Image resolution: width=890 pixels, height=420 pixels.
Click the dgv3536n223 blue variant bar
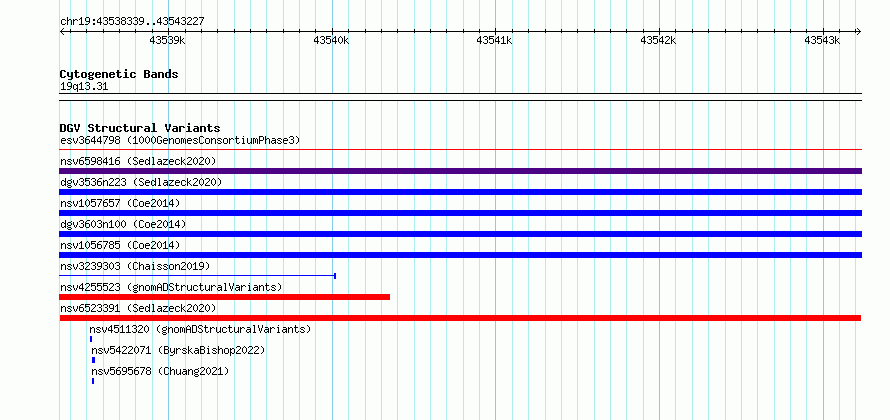click(460, 192)
